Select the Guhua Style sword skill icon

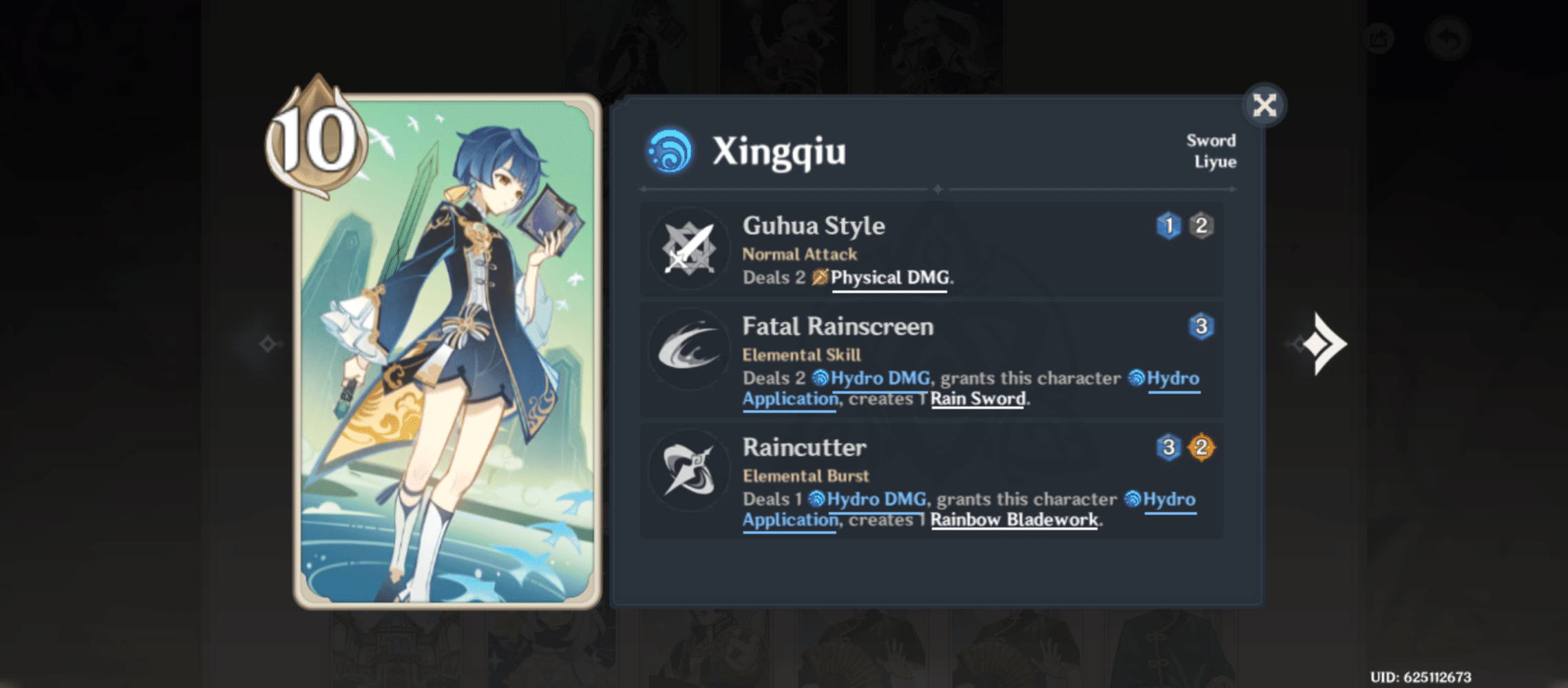689,249
